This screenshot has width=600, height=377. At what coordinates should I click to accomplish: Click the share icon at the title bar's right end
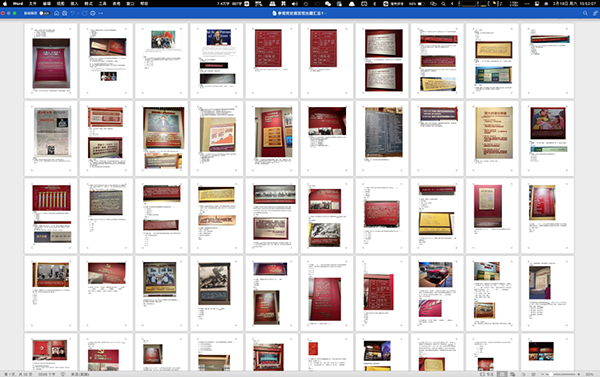coord(595,13)
